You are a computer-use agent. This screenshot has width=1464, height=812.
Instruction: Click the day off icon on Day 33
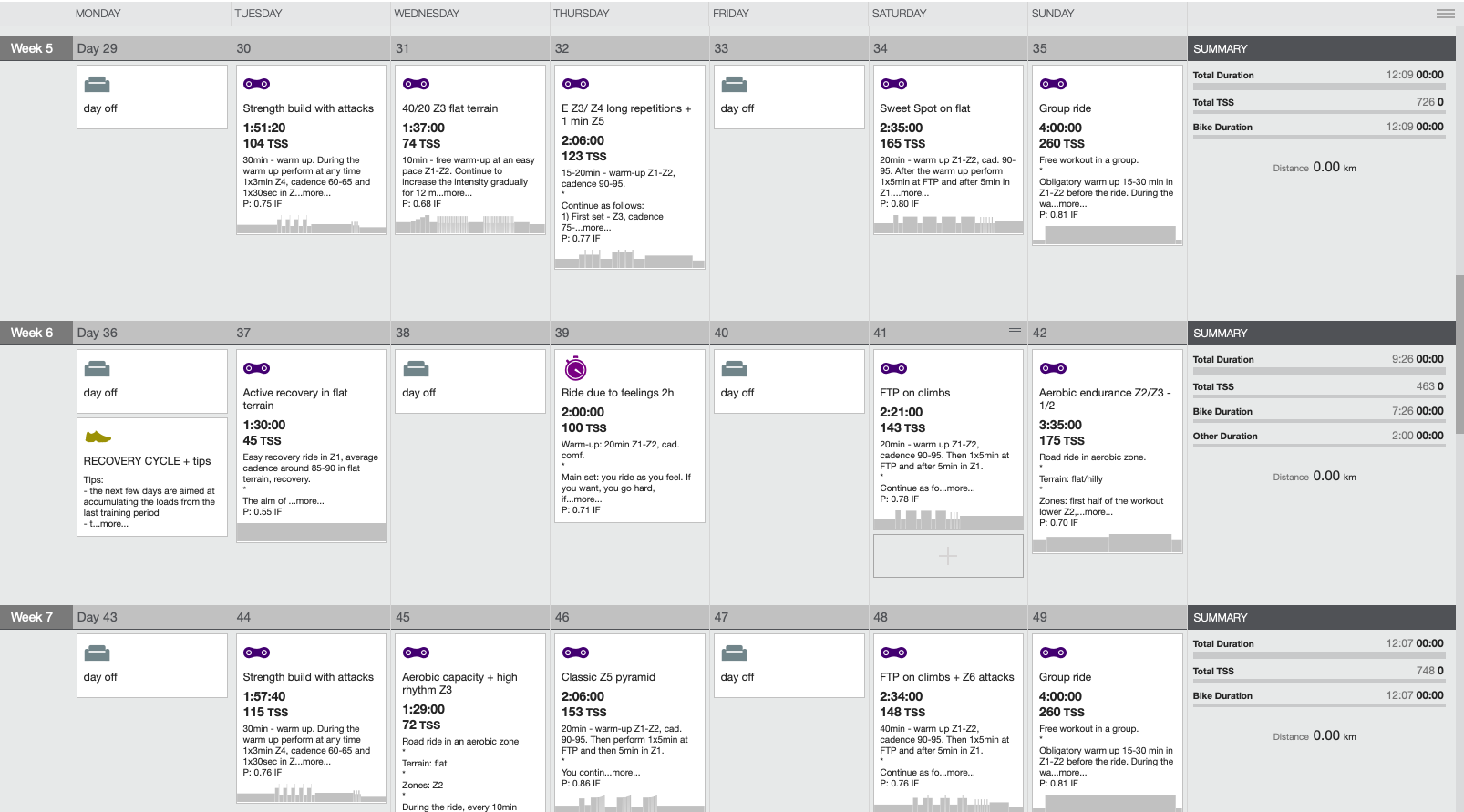point(734,85)
